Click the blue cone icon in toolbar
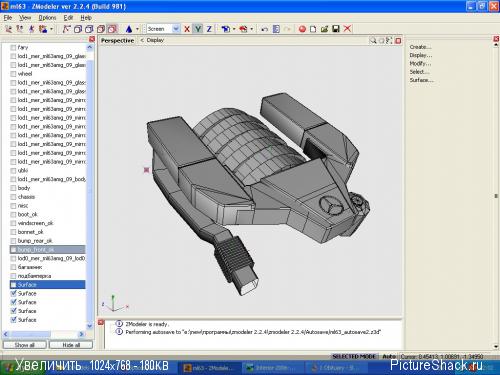The image size is (500, 375). [129, 29]
